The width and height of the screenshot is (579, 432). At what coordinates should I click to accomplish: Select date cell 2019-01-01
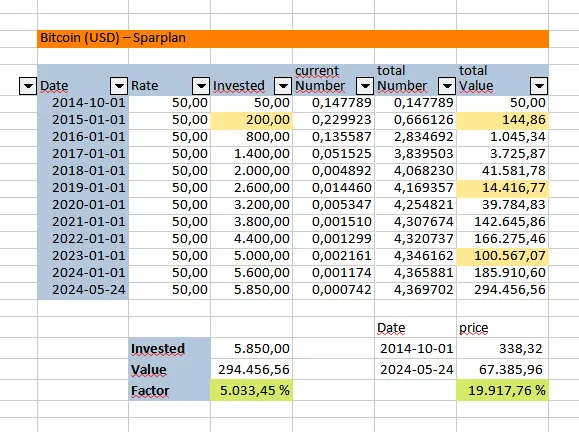pyautogui.click(x=83, y=188)
